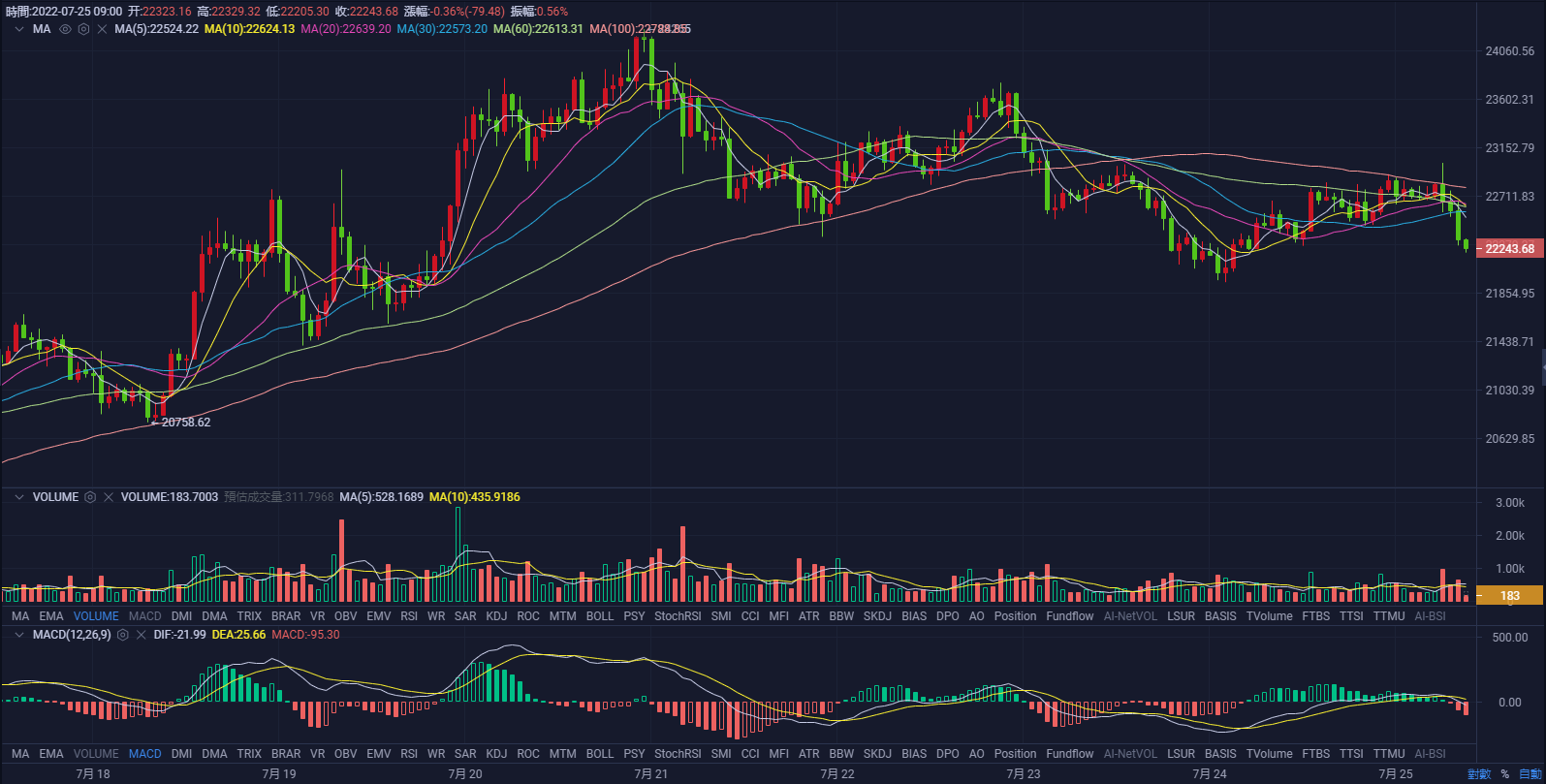Screen dimensions: 1546x784
Task: Click the MACD:-95.30 reading
Action: pyautogui.click(x=305, y=635)
